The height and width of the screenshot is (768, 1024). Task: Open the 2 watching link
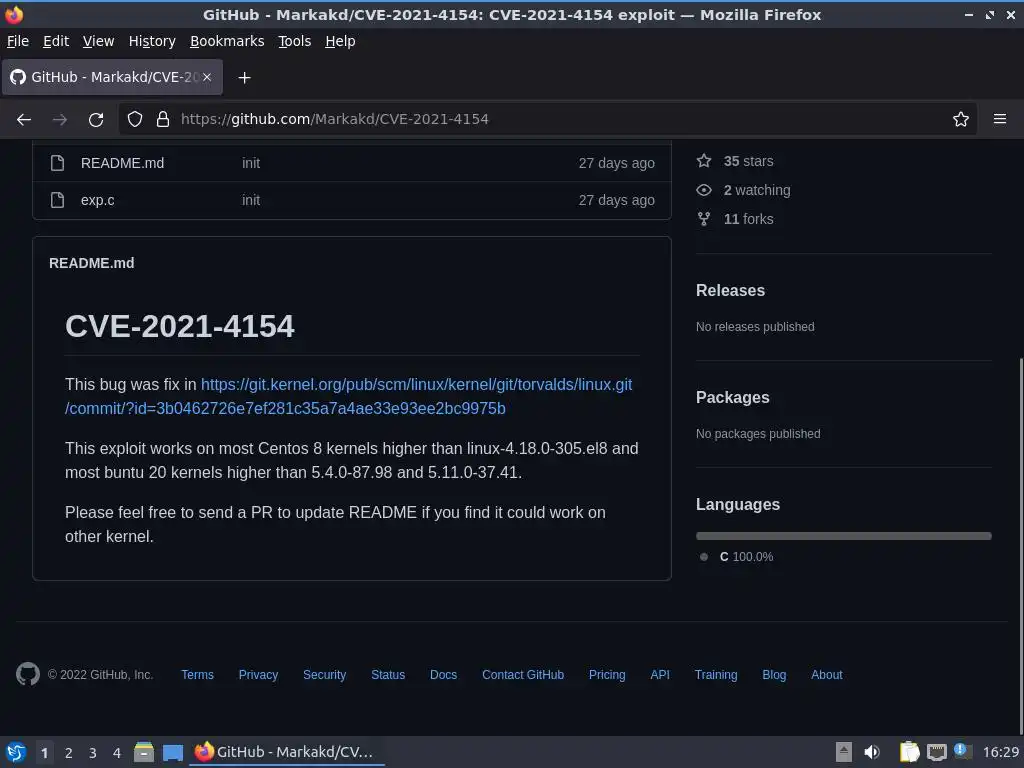tap(756, 190)
